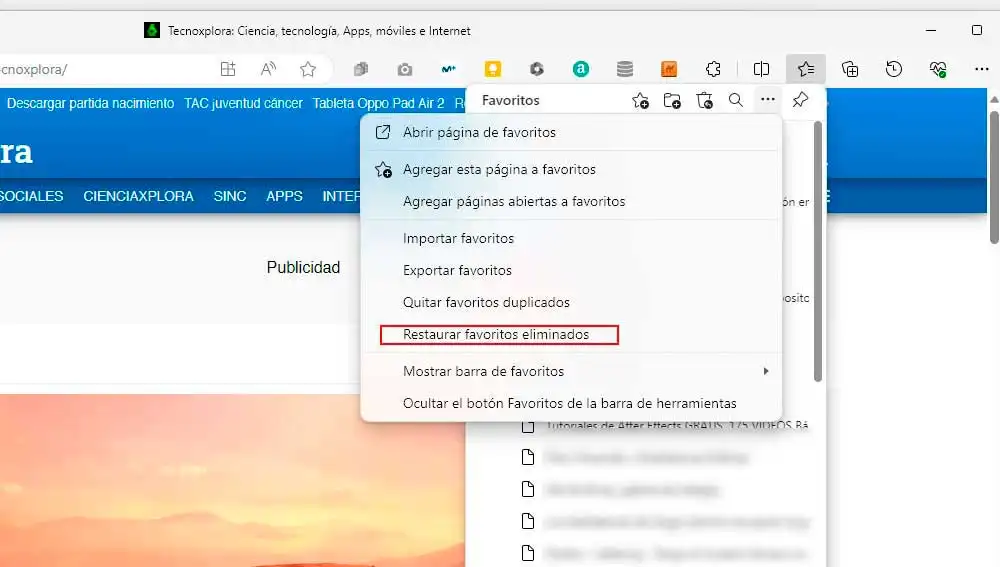This screenshot has height=567, width=1000.
Task: Open browser History icon
Action: 894,69
